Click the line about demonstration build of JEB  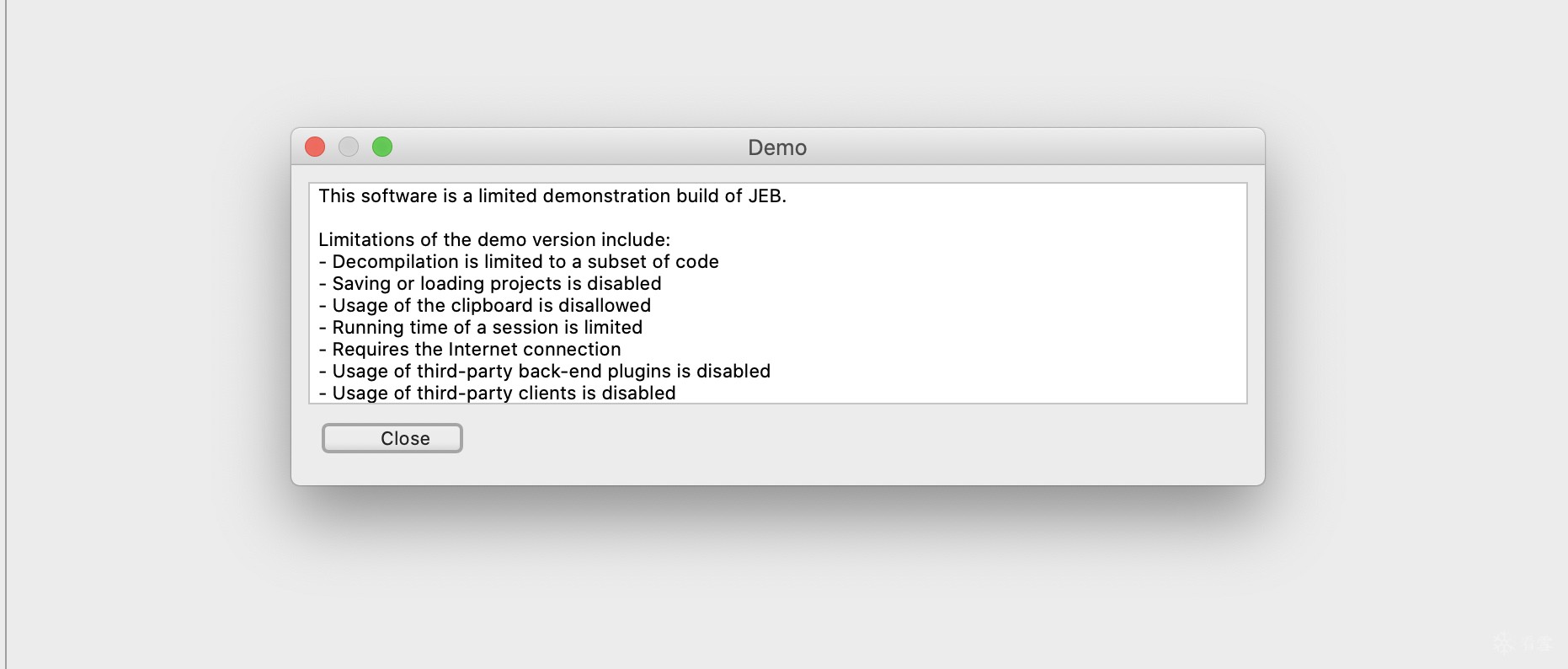point(552,196)
